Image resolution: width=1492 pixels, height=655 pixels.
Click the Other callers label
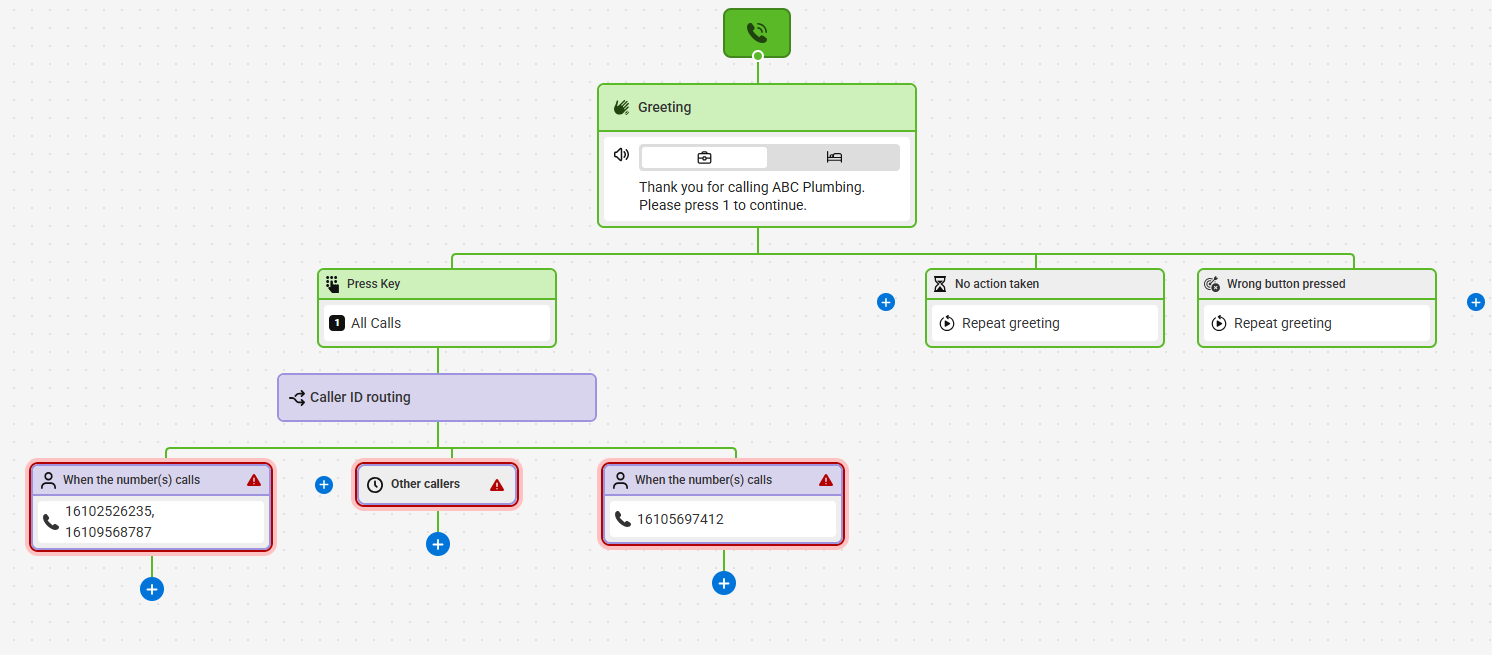tap(425, 484)
